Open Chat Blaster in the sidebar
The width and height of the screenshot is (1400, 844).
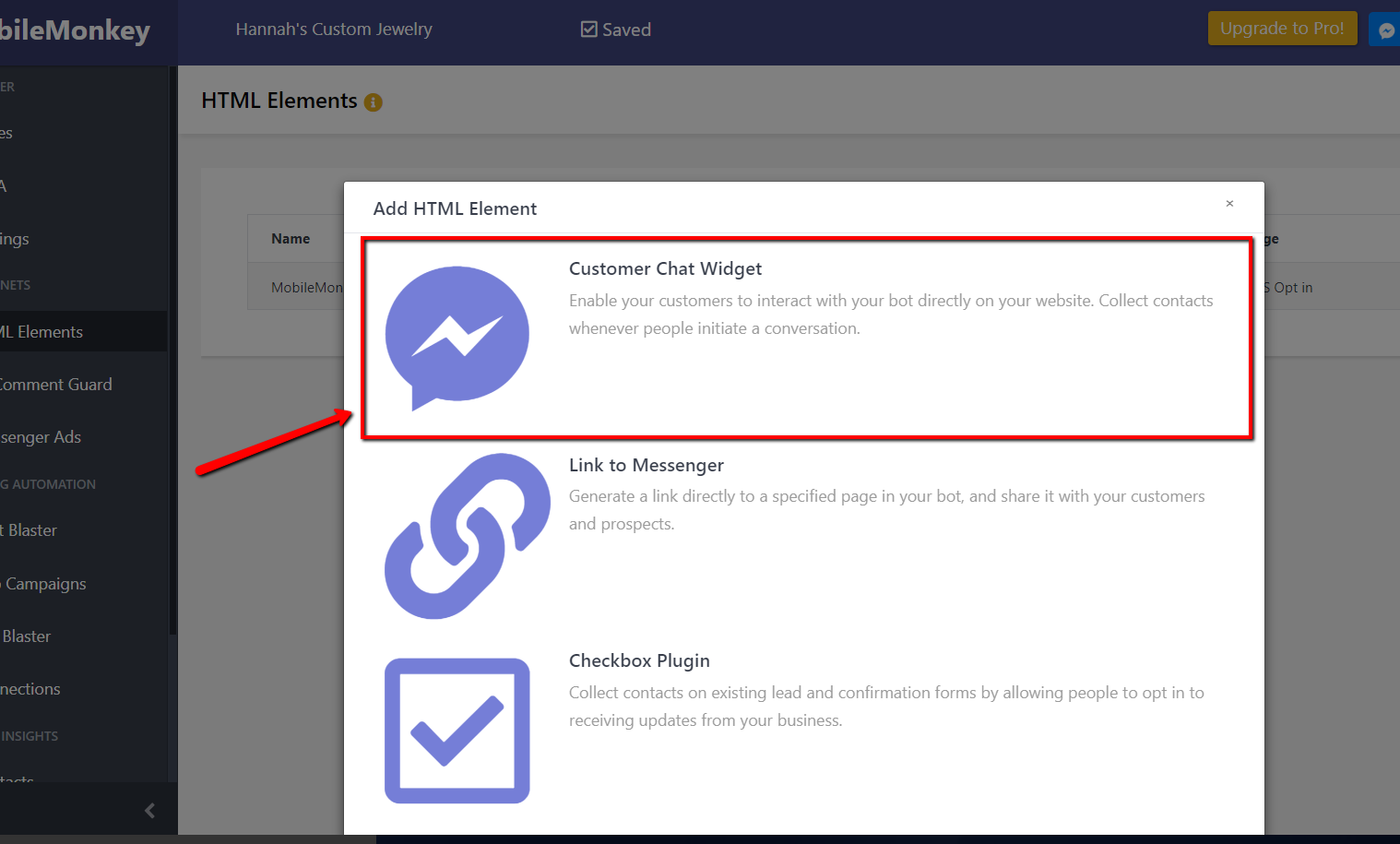[30, 530]
